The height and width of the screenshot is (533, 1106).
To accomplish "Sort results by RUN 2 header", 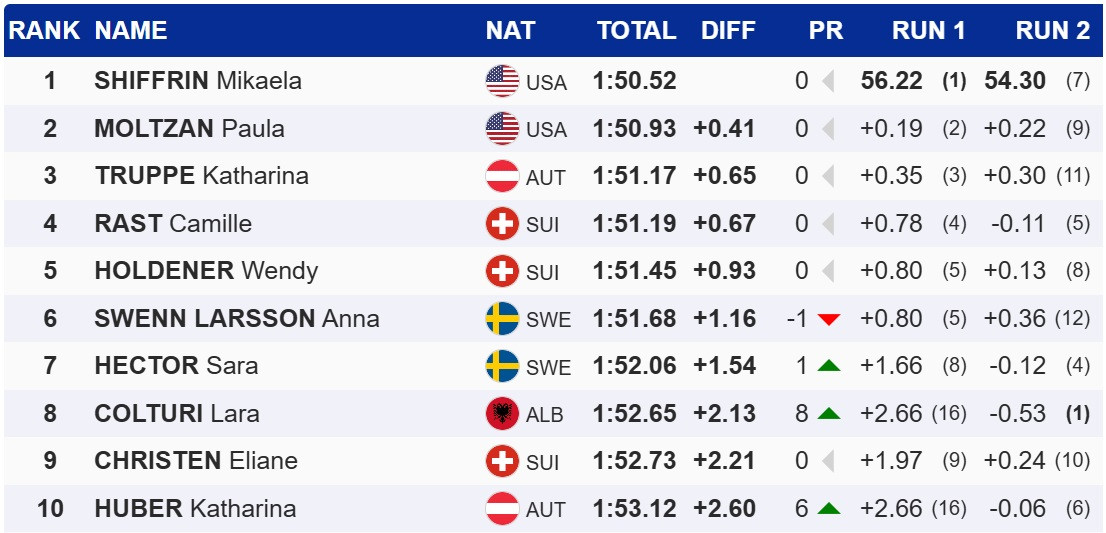I will [1052, 31].
